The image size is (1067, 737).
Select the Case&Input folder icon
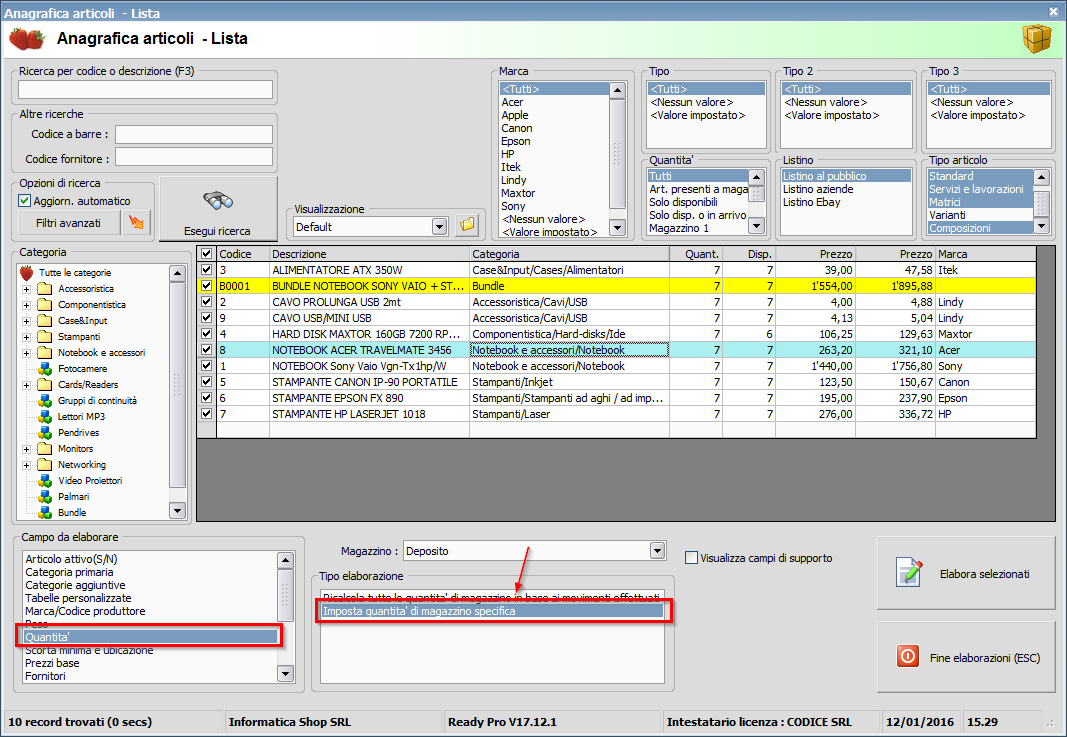pyautogui.click(x=45, y=321)
